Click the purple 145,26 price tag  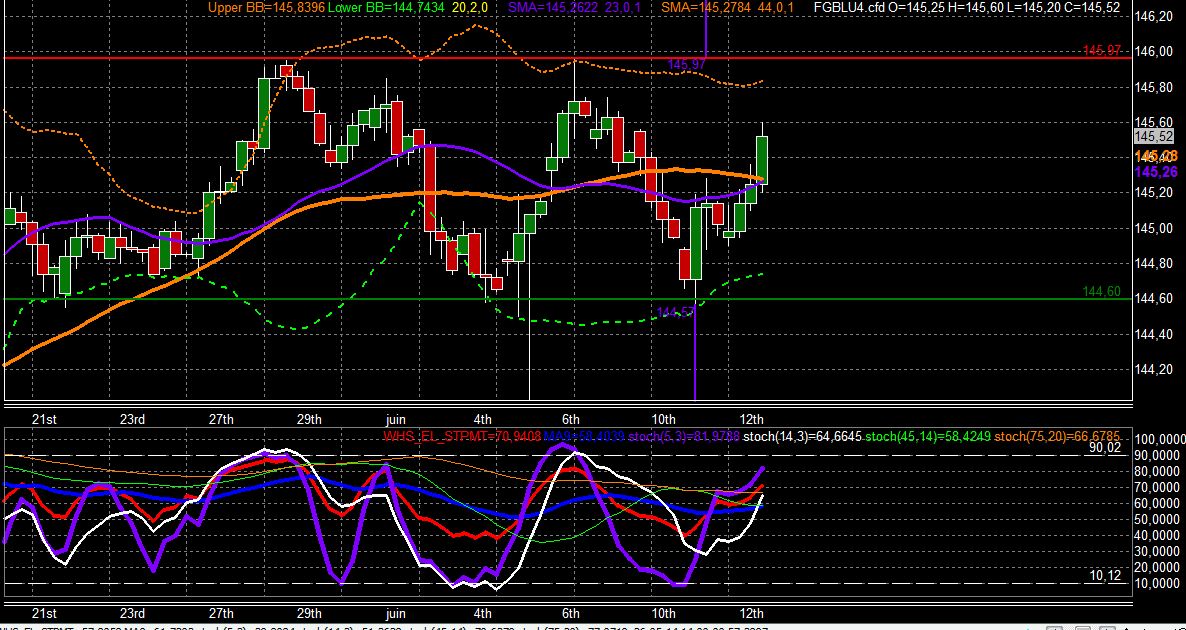[1156, 172]
